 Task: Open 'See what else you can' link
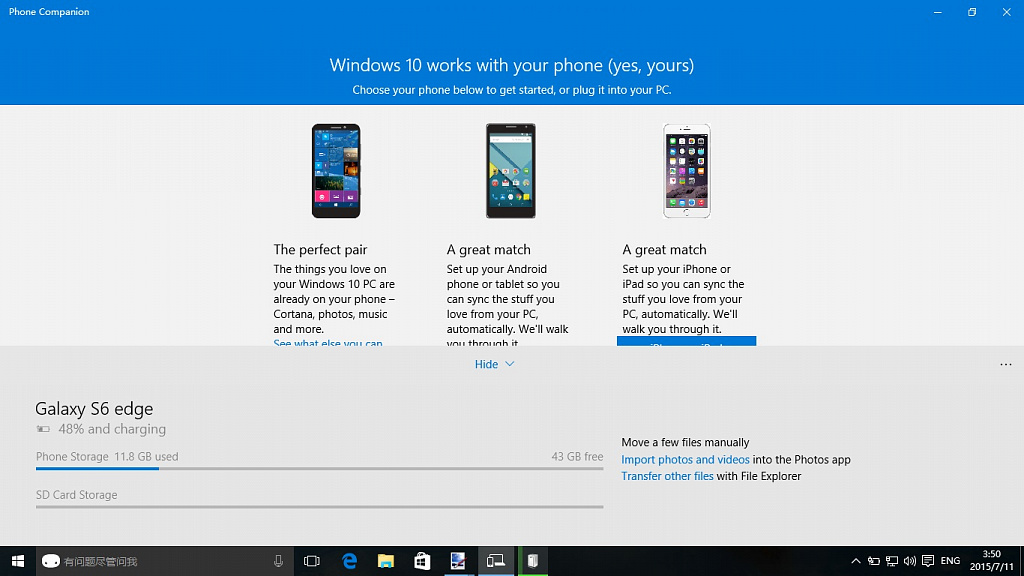pyautogui.click(x=328, y=342)
